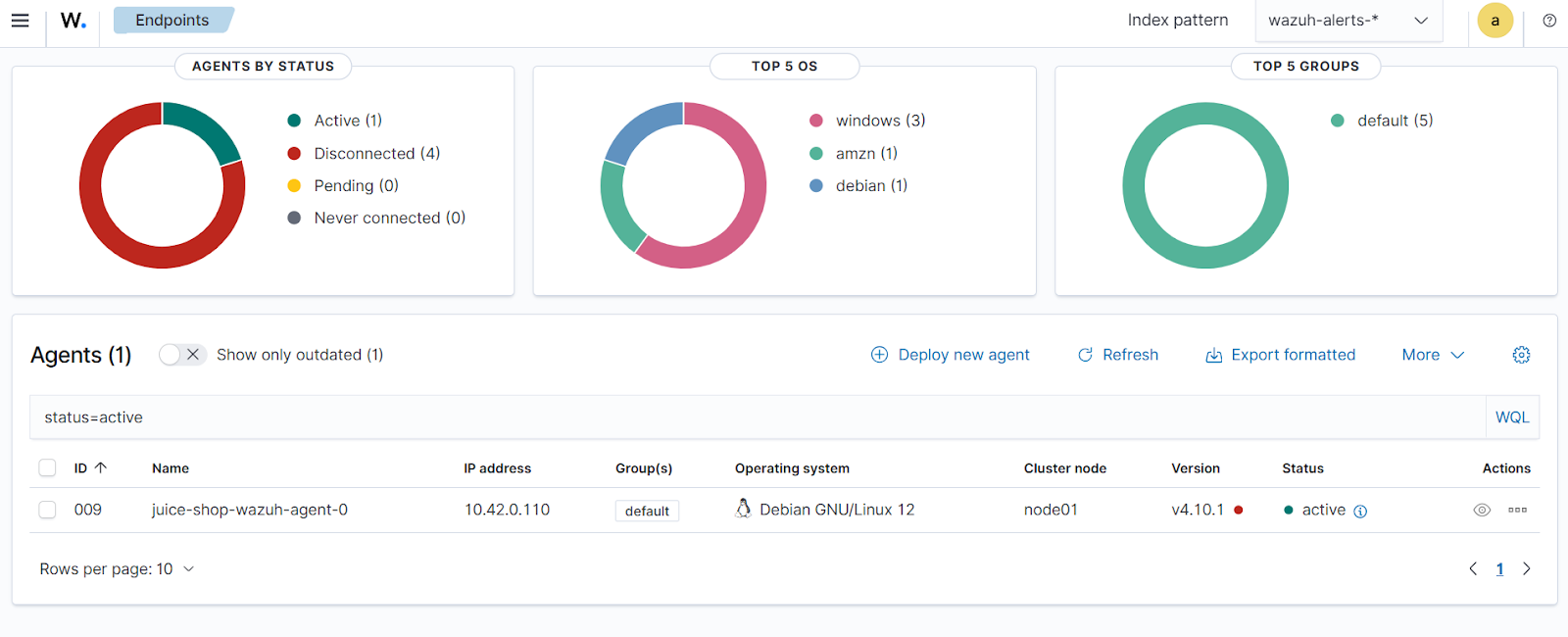
Task: Click the Refresh button
Action: pyautogui.click(x=1117, y=355)
